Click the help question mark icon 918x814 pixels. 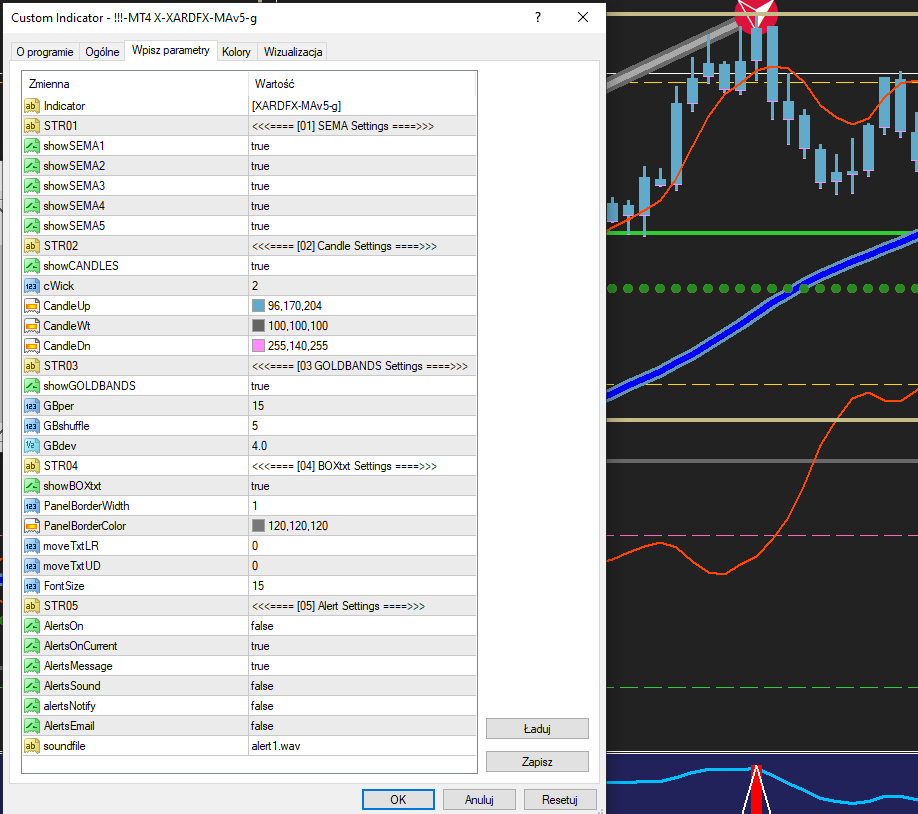pyautogui.click(x=538, y=18)
